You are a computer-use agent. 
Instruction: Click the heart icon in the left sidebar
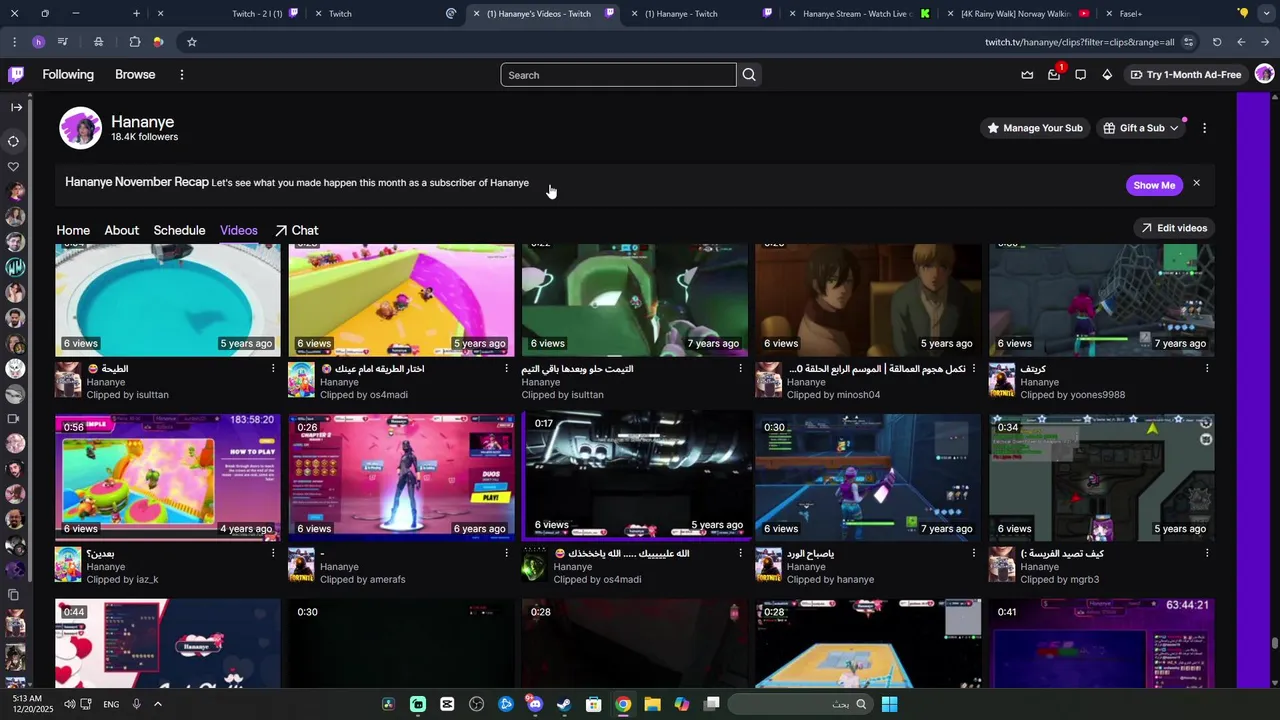point(14,167)
